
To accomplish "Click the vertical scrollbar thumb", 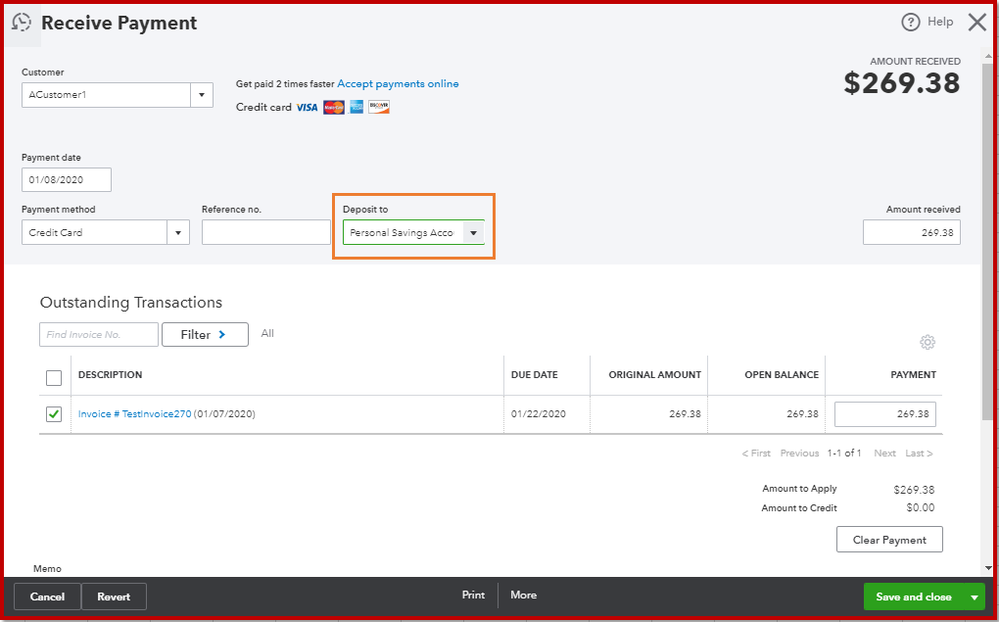I will coord(988,242).
